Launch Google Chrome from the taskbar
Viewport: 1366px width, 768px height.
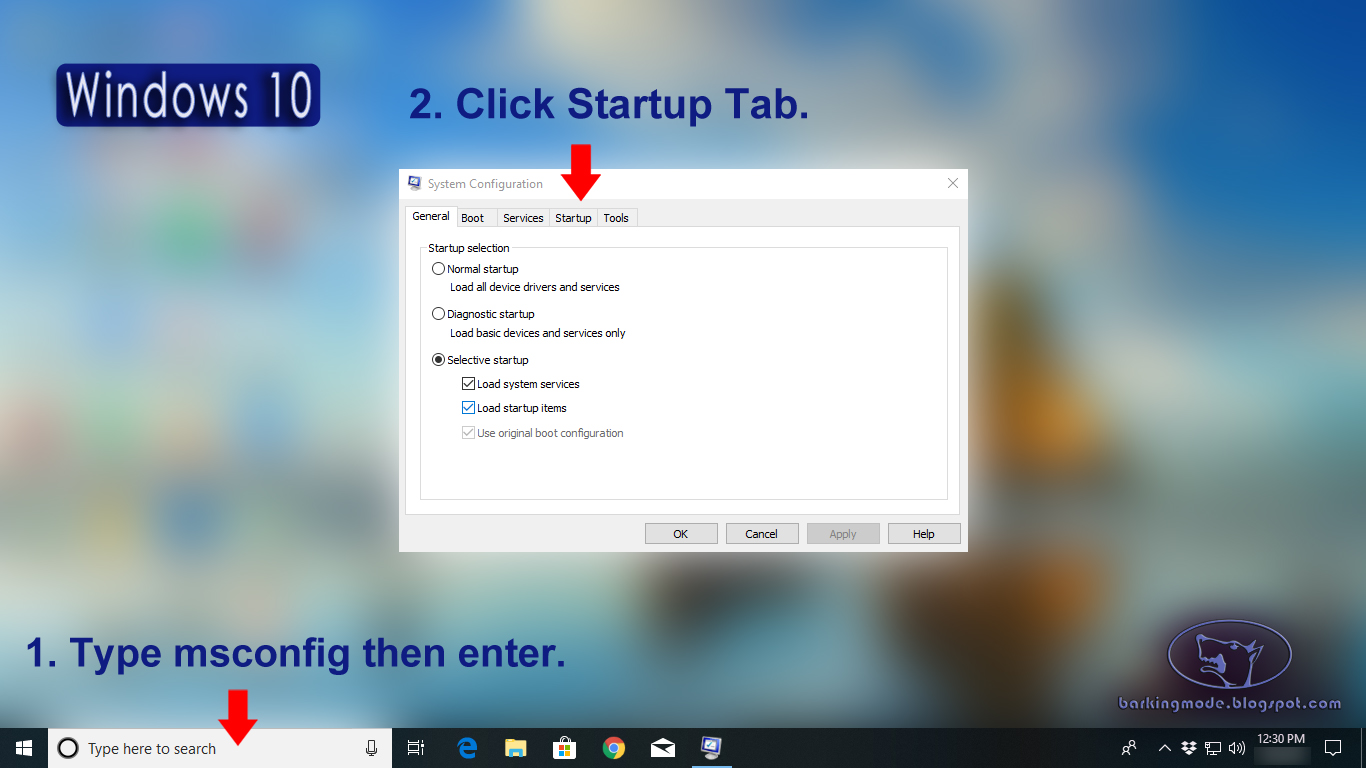point(613,747)
